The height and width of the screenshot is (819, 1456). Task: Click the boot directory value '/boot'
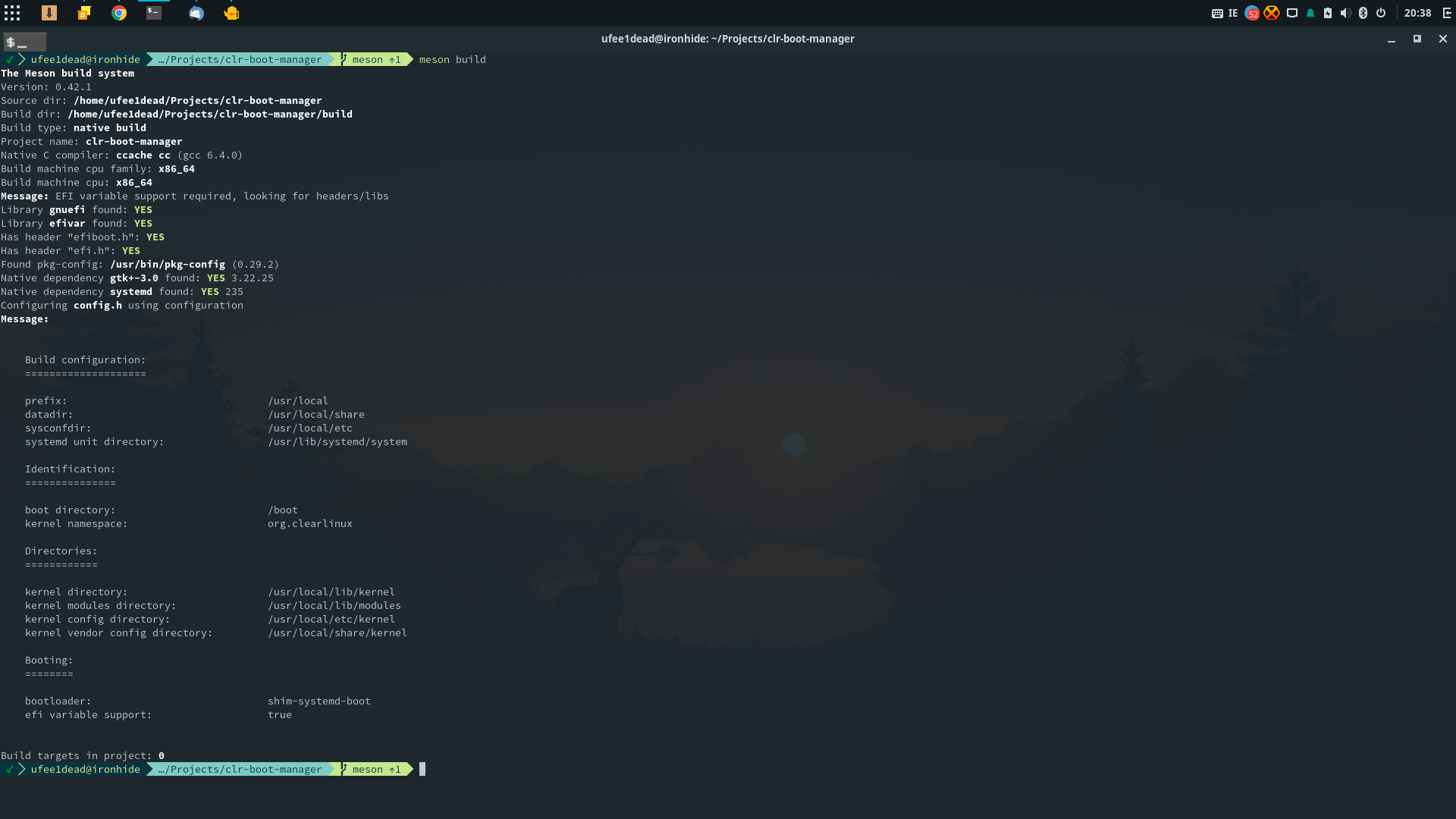(x=283, y=510)
